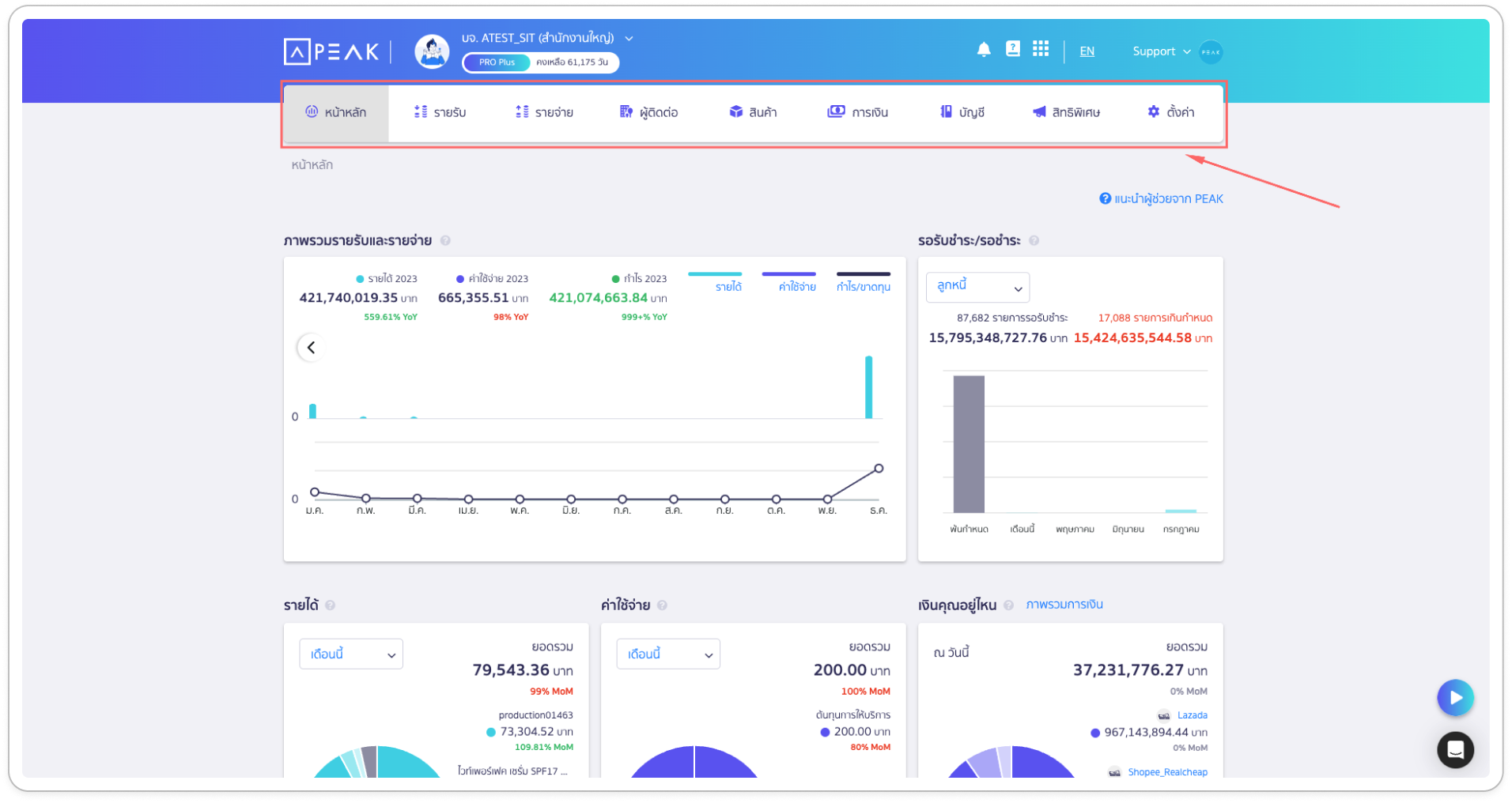This screenshot has width=1512, height=803.
Task: Open ภาพรวมการเงิน link
Action: [x=1064, y=605]
